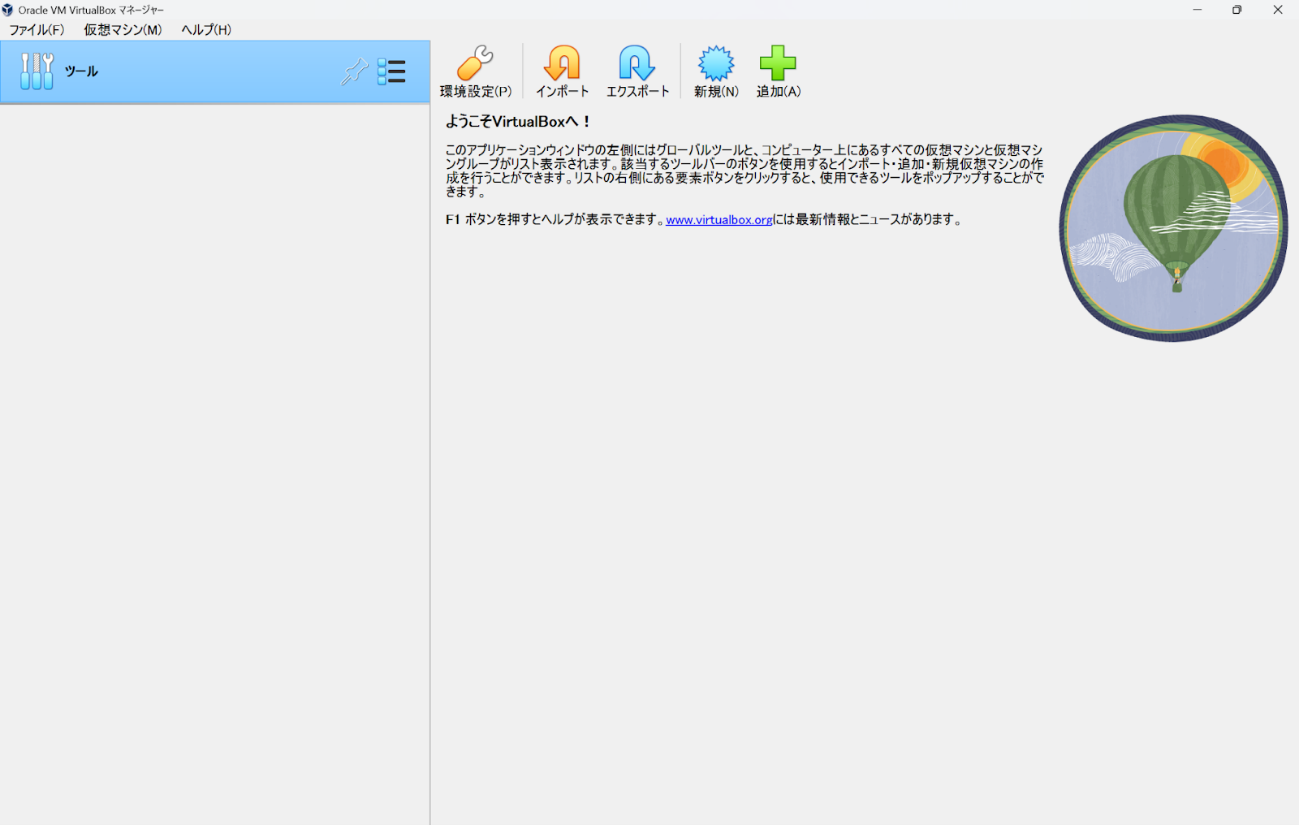1299x825 pixels.
Task: Follow the www.virtualbox.org link
Action: (x=718, y=220)
